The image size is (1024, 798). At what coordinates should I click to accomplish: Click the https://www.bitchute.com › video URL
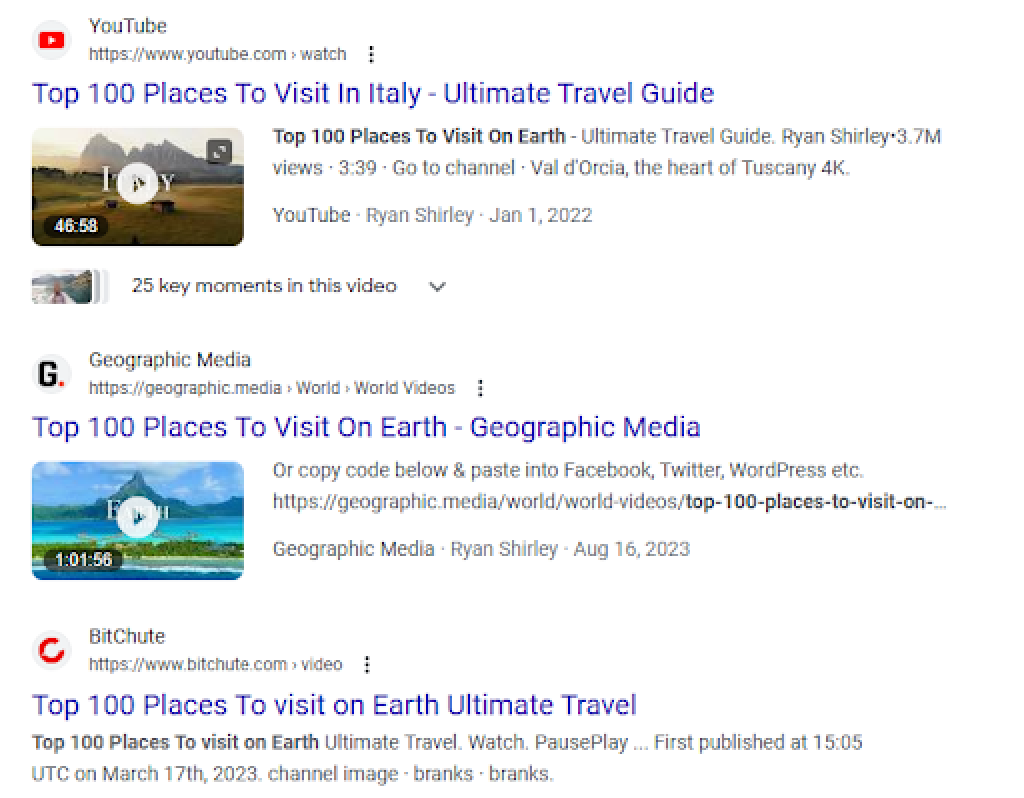point(216,665)
